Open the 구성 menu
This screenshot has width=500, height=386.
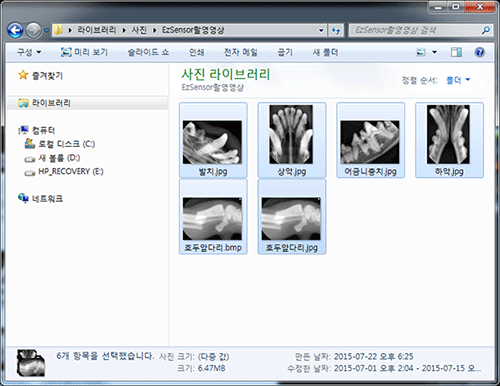point(29,52)
